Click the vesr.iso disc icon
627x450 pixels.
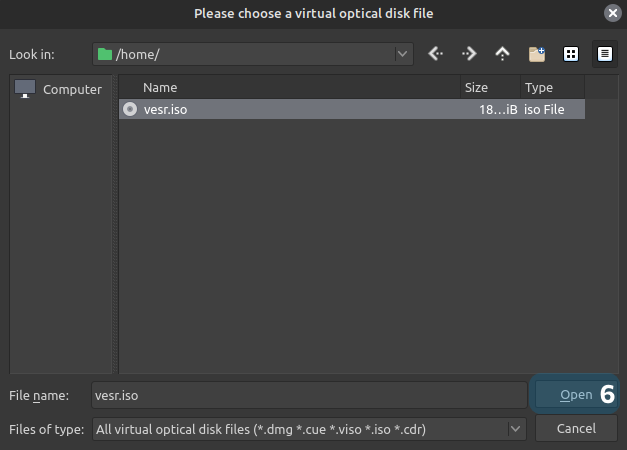pos(130,110)
